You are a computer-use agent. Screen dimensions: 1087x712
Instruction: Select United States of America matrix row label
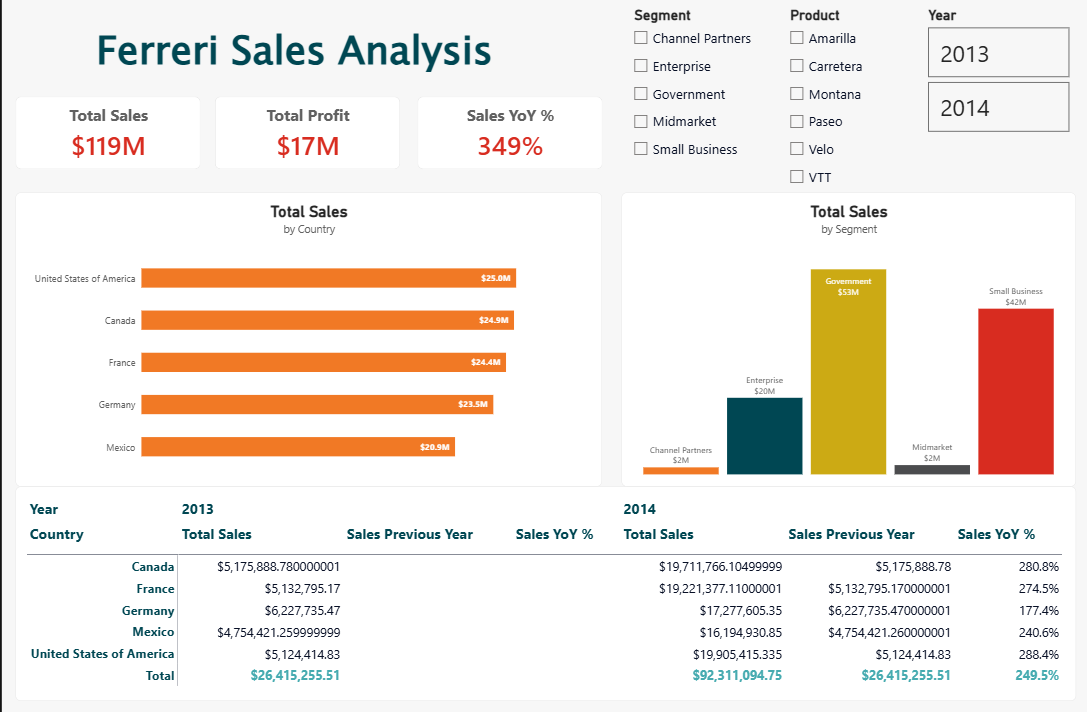tap(103, 654)
